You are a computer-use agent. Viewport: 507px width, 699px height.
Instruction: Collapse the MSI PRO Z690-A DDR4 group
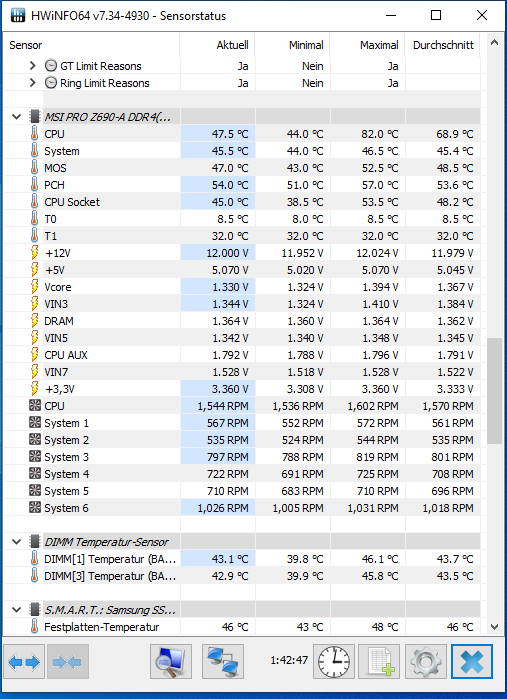pyautogui.click(x=16, y=117)
